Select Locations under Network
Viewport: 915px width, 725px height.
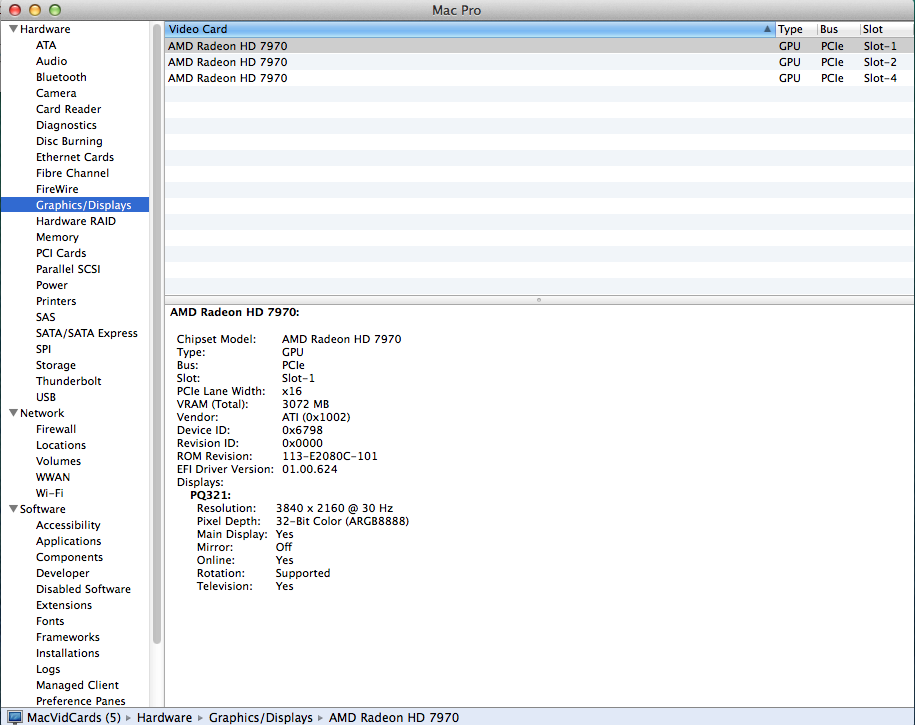(61, 445)
